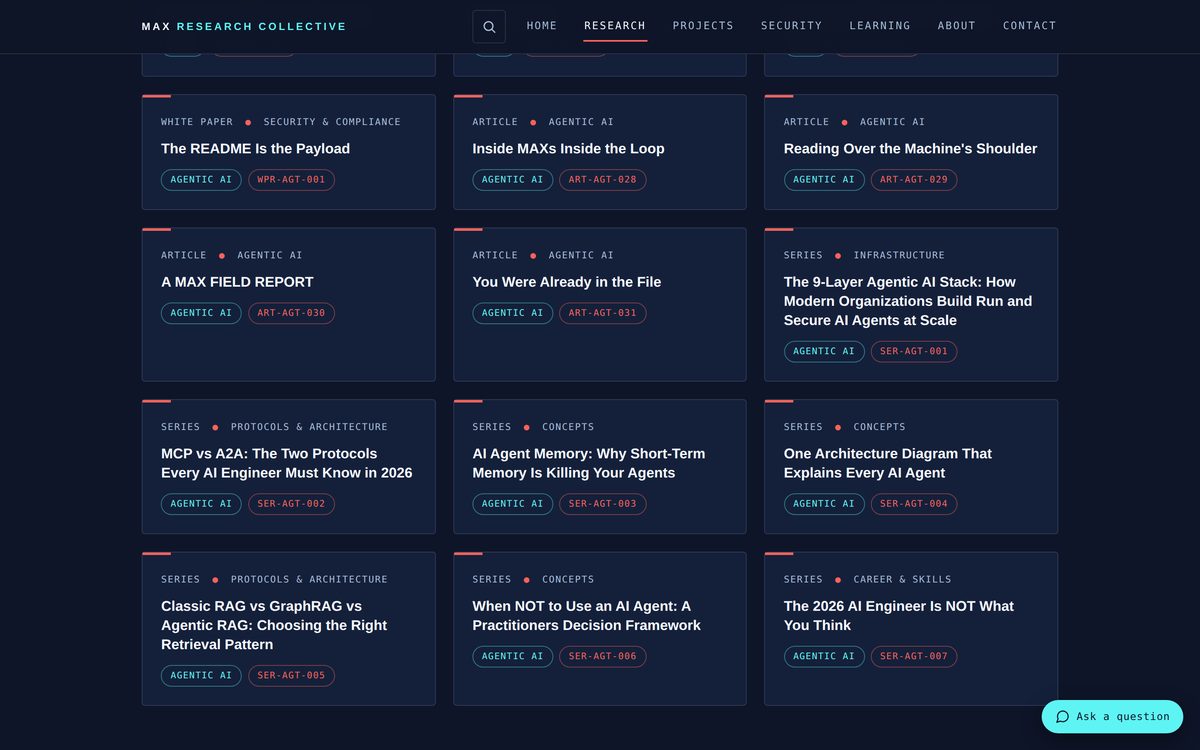The image size is (1200, 750).
Task: Go to the Contact page
Action: pyautogui.click(x=1030, y=26)
